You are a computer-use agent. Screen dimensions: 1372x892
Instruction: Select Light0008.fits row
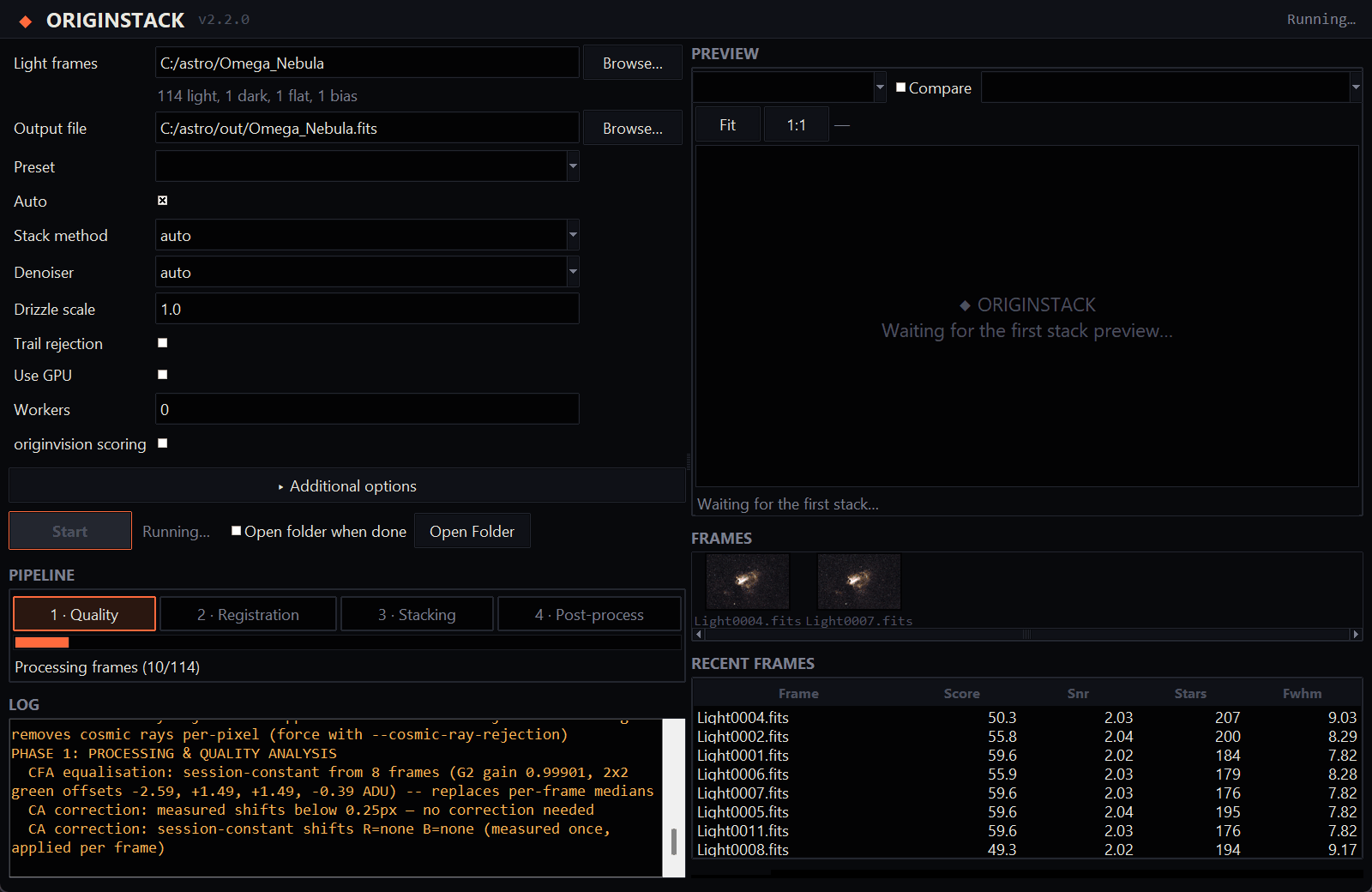click(x=1027, y=849)
